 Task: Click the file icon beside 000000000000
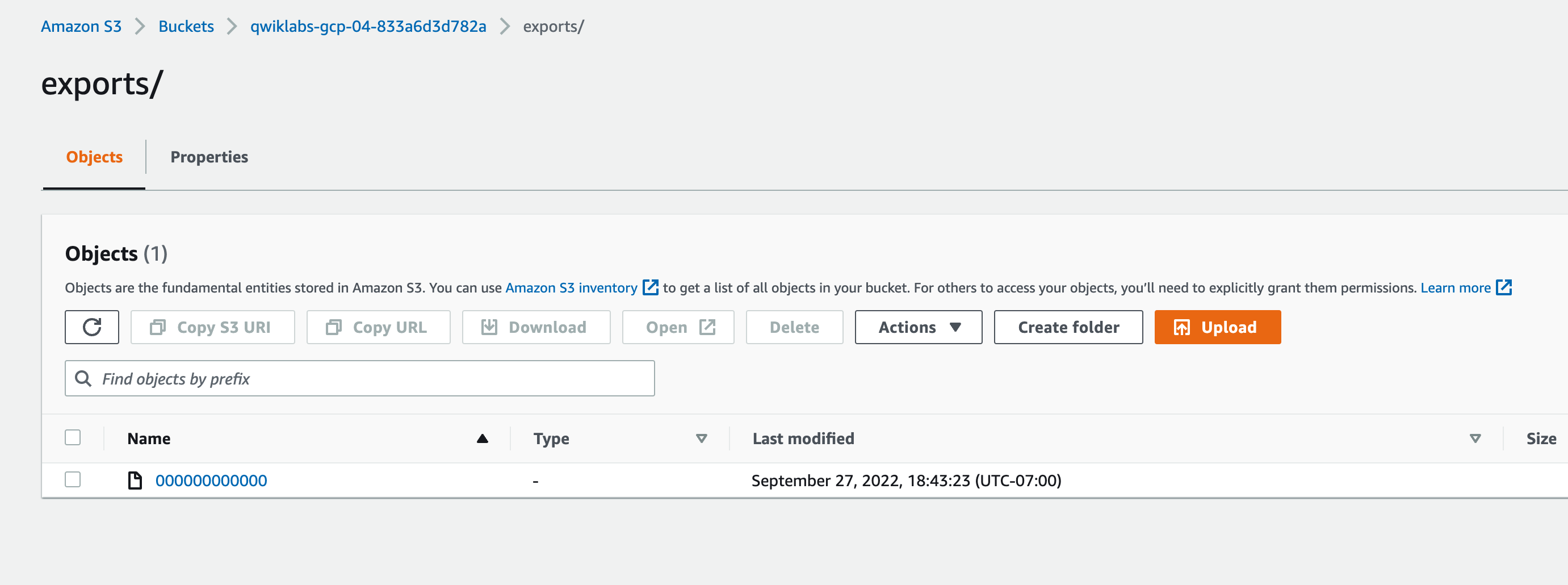(x=135, y=480)
